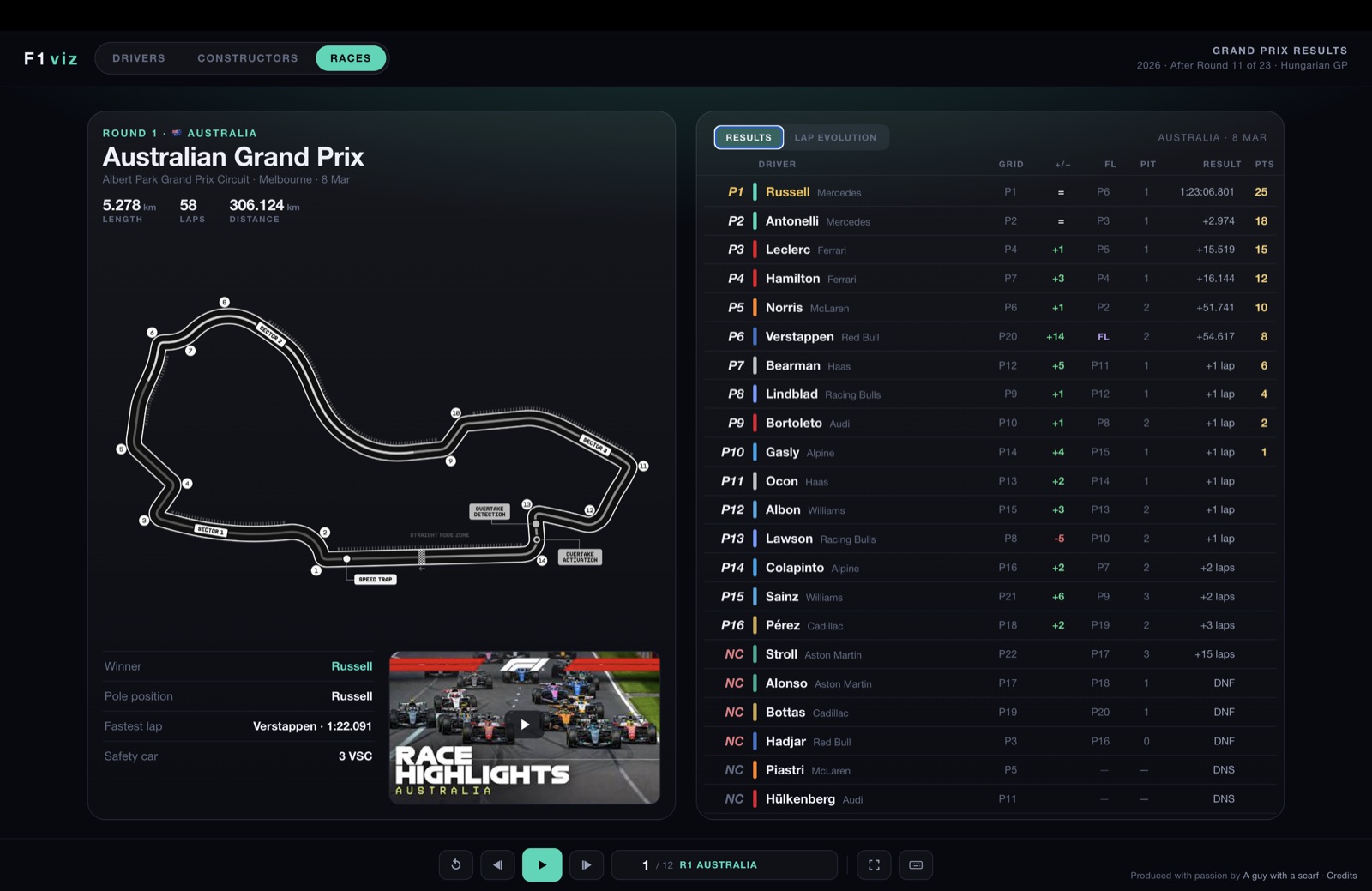Open the keyboard shortcuts icon
Image resolution: width=1372 pixels, height=891 pixels.
click(x=916, y=864)
